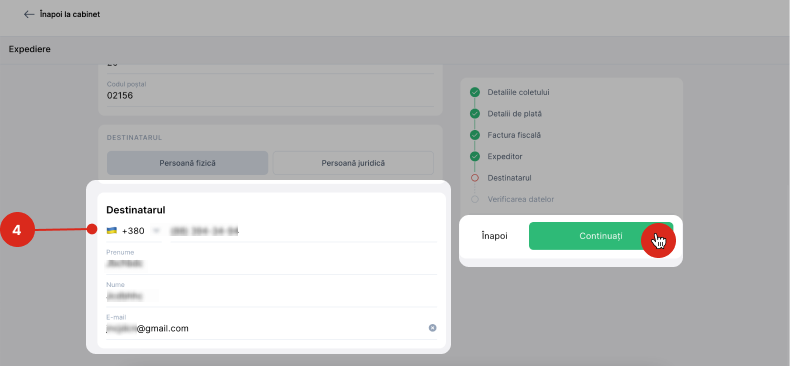Click the Codul poștal field showing 02156
Image resolution: width=790 pixels, height=366 pixels.
(270, 92)
